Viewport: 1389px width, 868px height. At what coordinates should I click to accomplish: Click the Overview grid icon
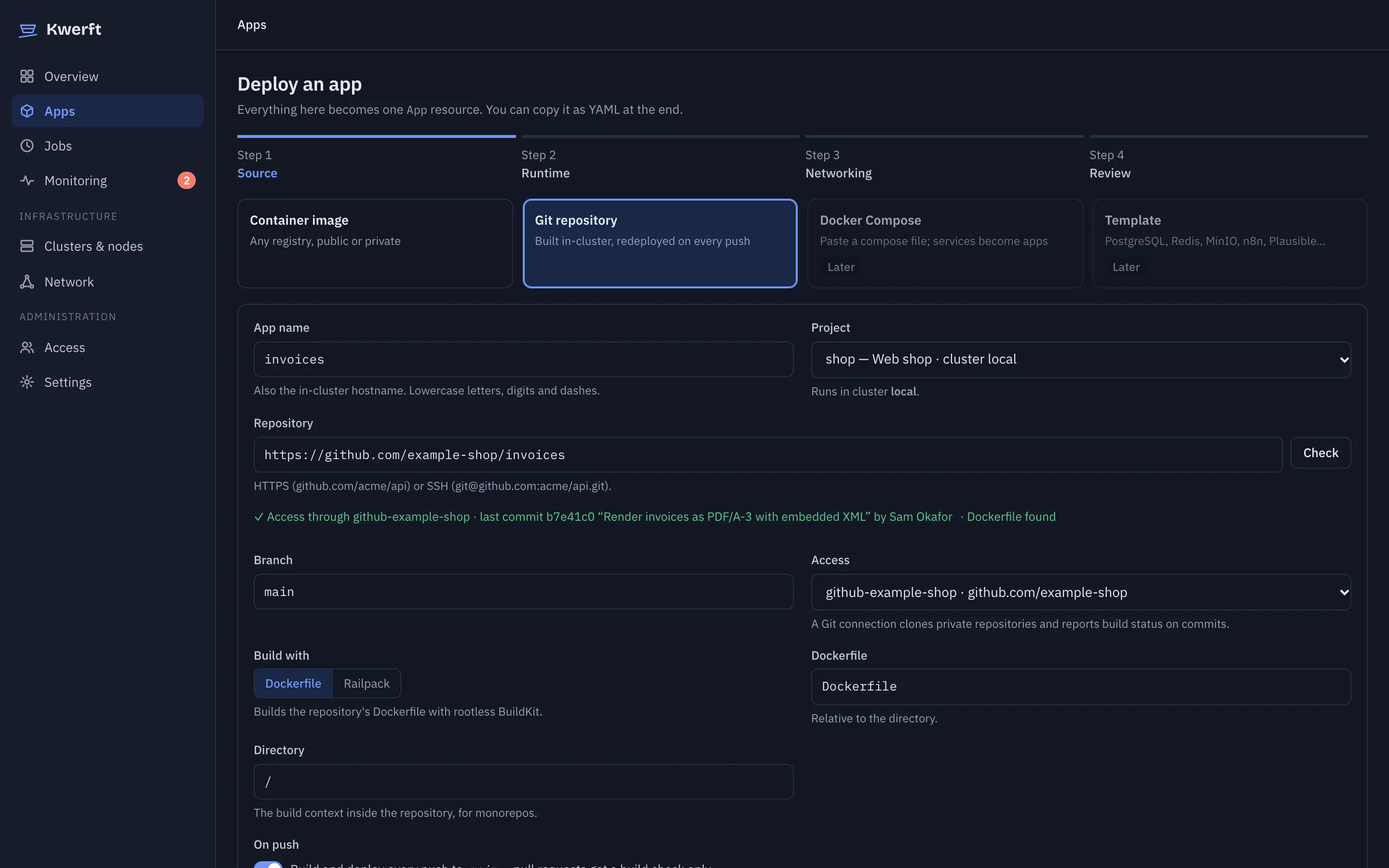coord(27,76)
